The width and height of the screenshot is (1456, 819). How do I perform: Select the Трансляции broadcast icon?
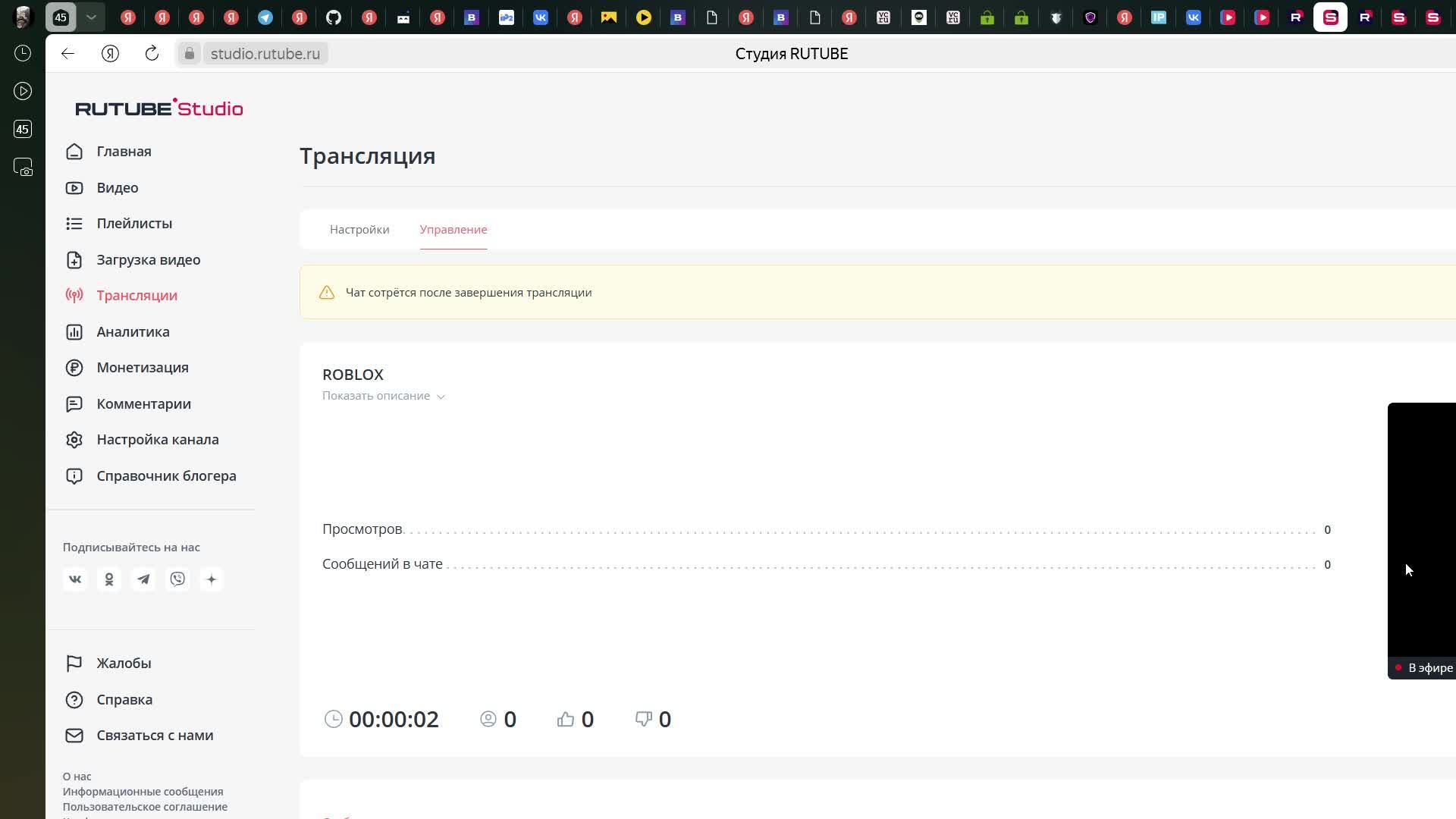click(74, 296)
